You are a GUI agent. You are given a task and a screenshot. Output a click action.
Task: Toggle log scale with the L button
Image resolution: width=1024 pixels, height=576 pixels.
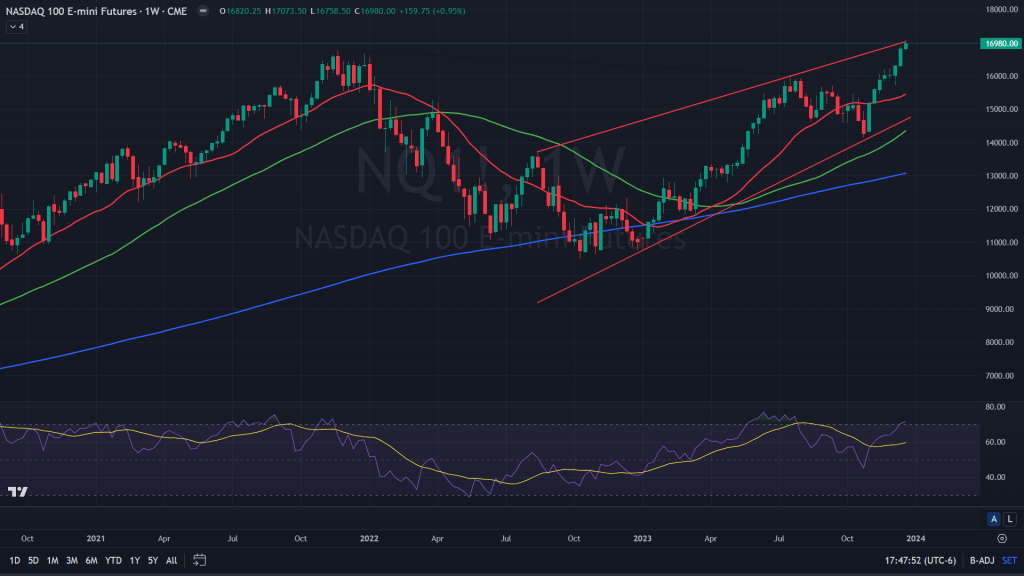(x=1008, y=518)
